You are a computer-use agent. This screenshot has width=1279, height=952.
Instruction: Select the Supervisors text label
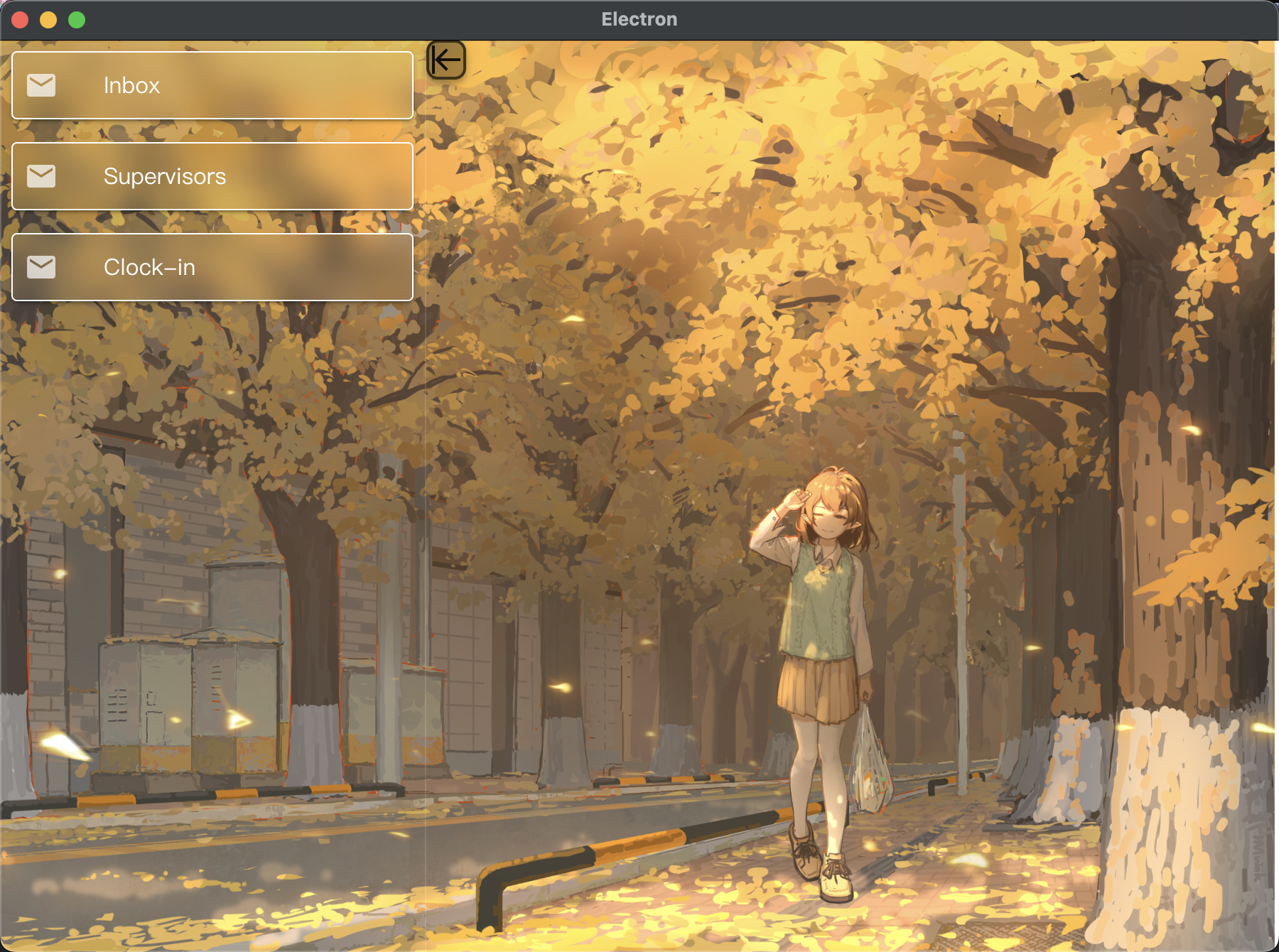point(164,176)
